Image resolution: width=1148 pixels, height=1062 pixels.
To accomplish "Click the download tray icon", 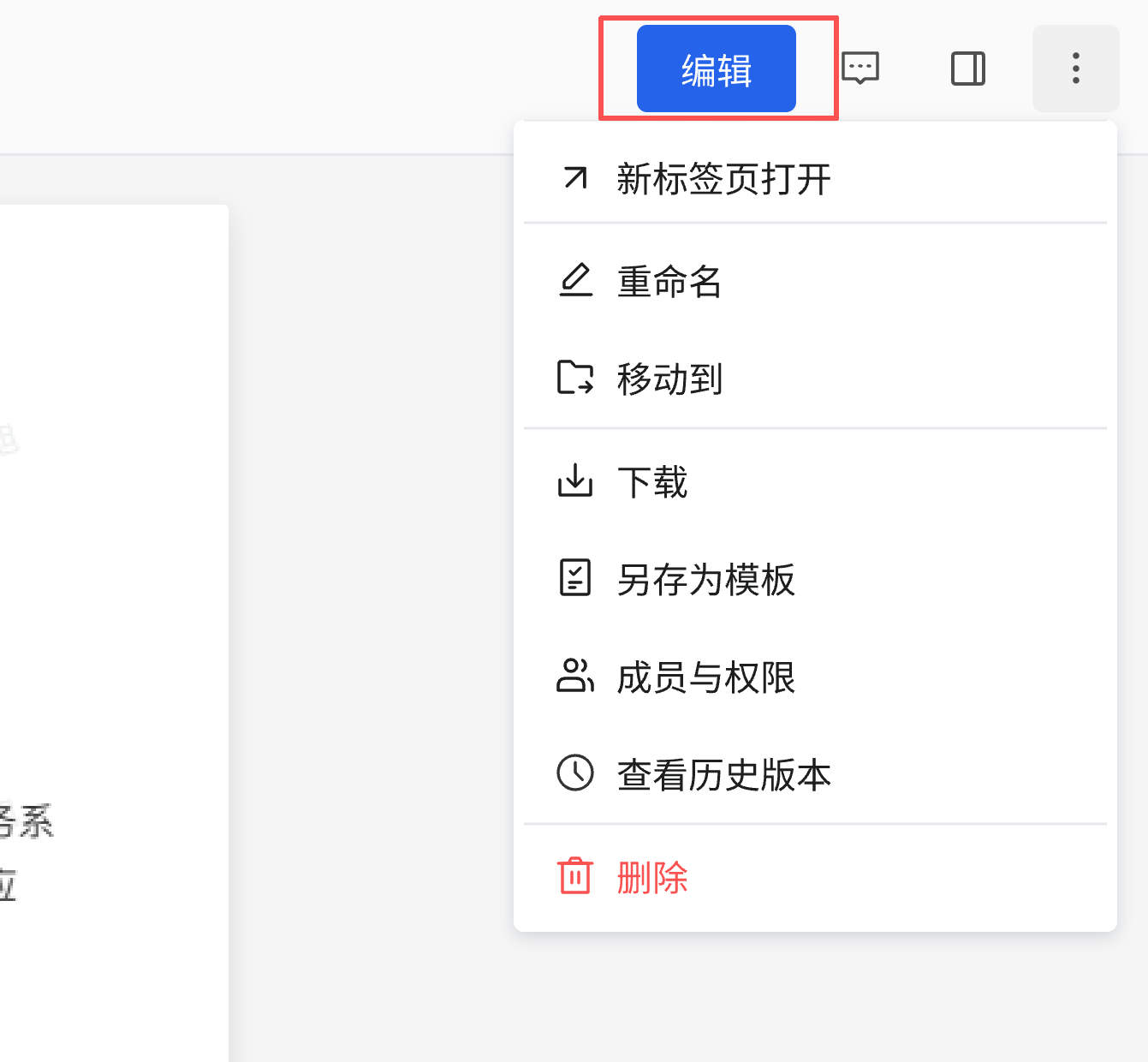I will pyautogui.click(x=575, y=480).
